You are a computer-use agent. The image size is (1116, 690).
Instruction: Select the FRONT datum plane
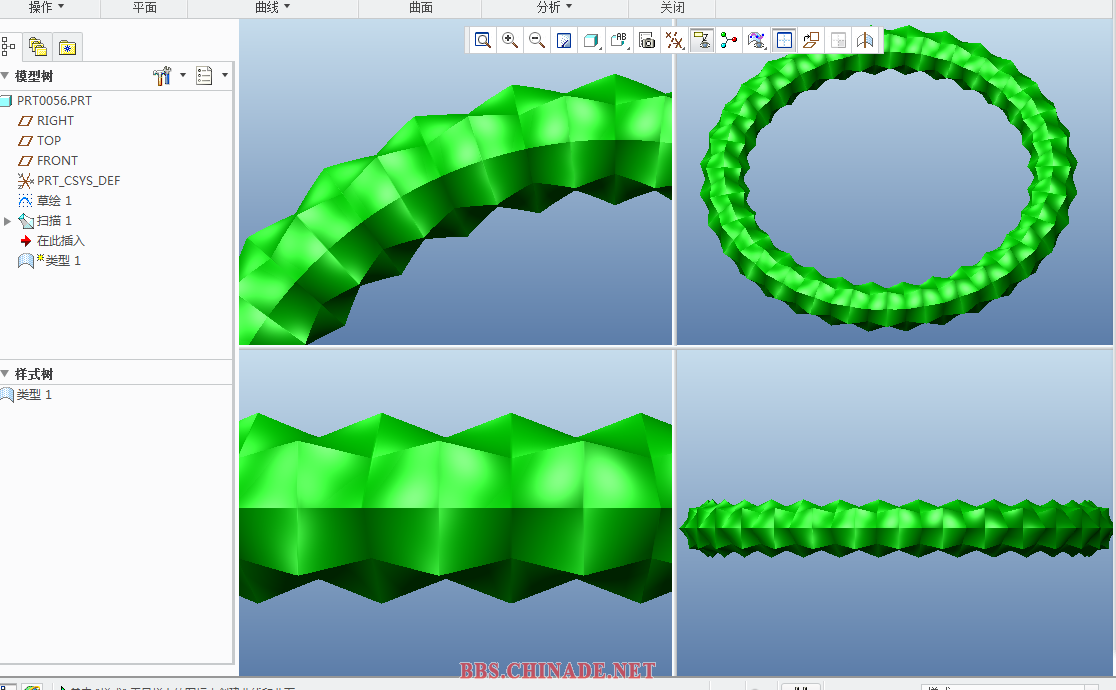57,160
